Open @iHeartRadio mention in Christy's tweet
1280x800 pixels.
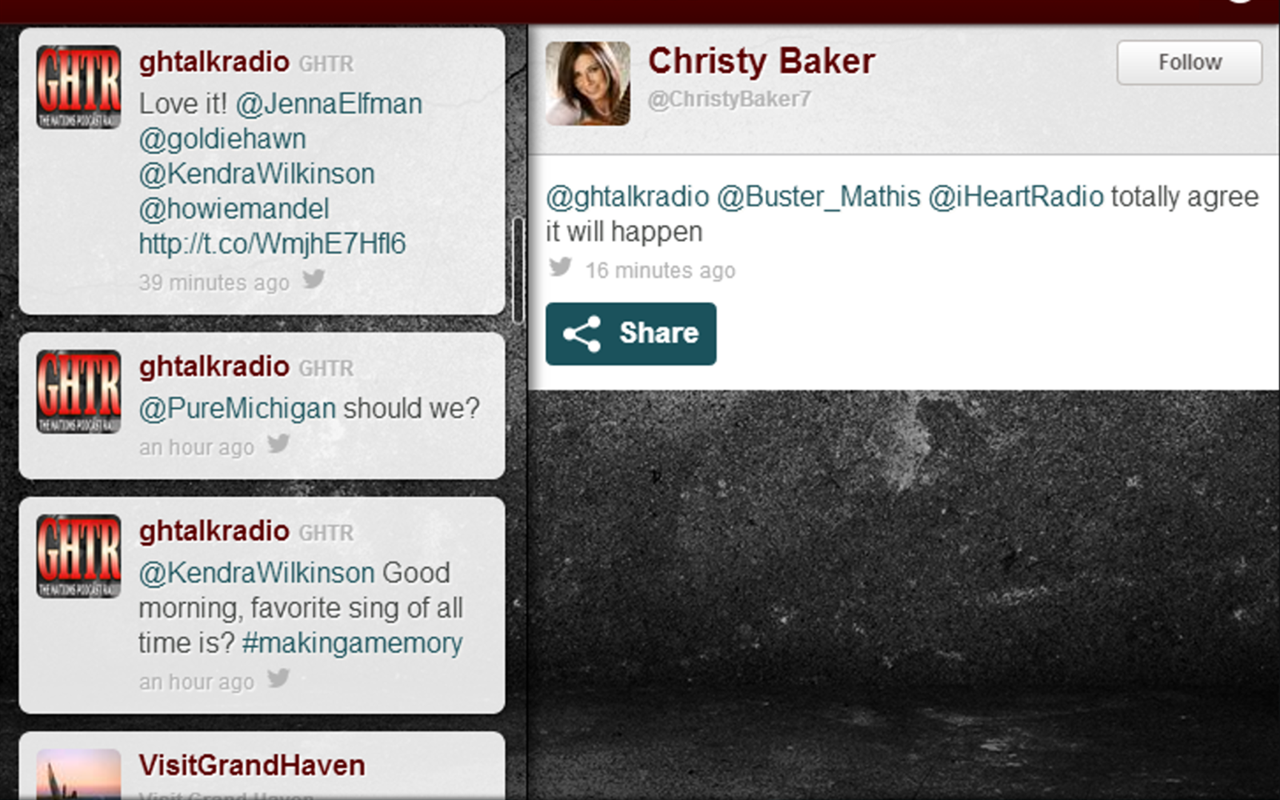click(x=1016, y=197)
